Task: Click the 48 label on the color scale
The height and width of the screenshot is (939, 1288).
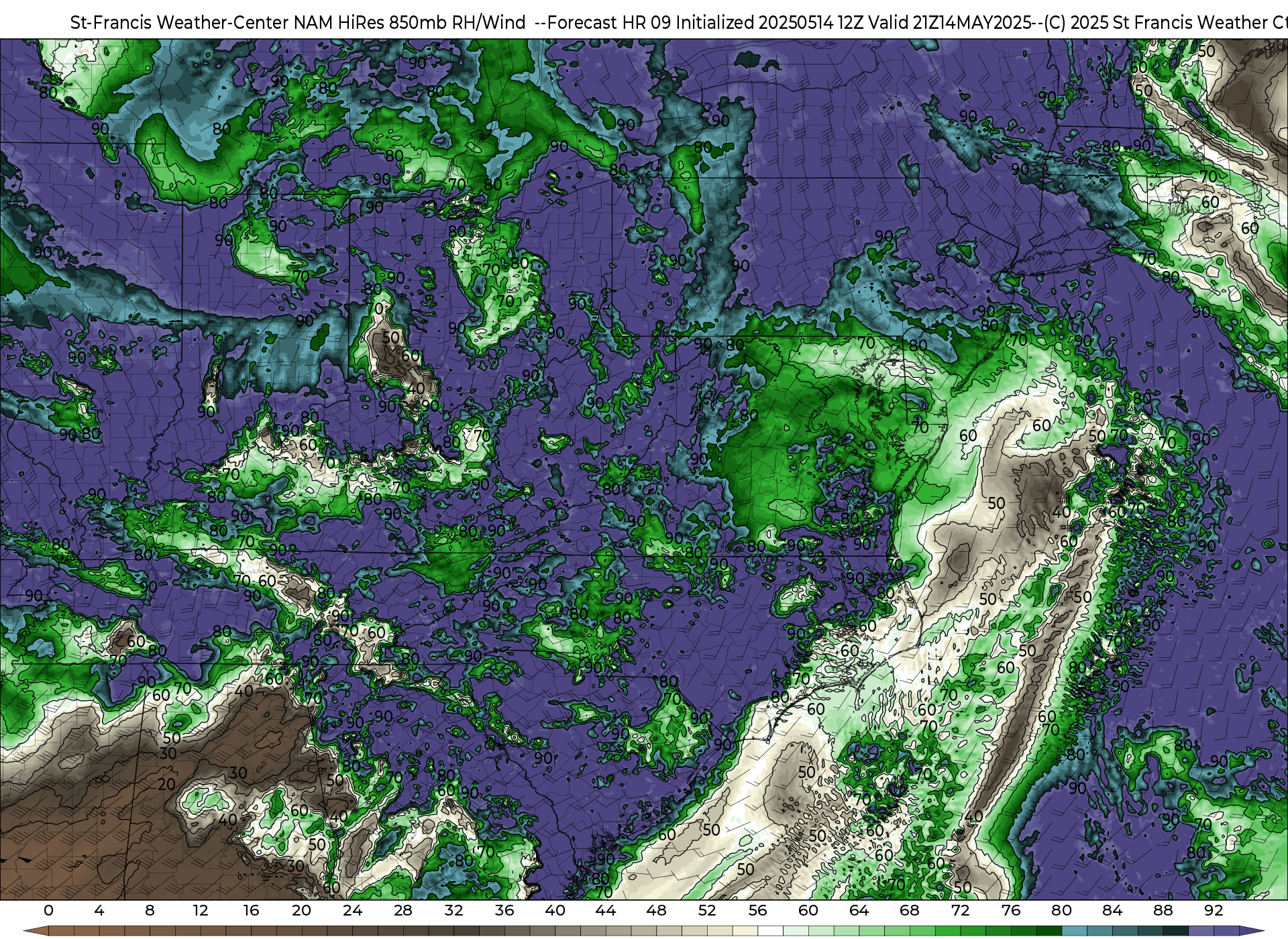Action: [x=656, y=910]
